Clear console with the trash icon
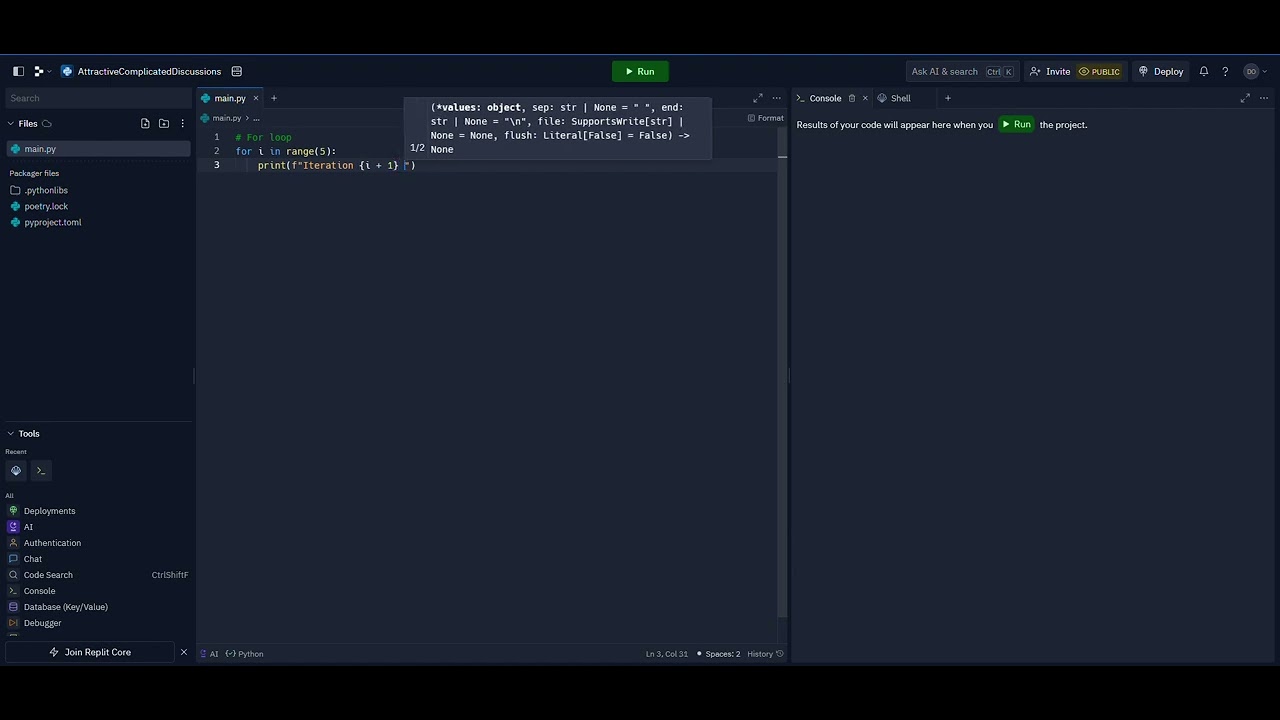The width and height of the screenshot is (1280, 720). point(852,98)
